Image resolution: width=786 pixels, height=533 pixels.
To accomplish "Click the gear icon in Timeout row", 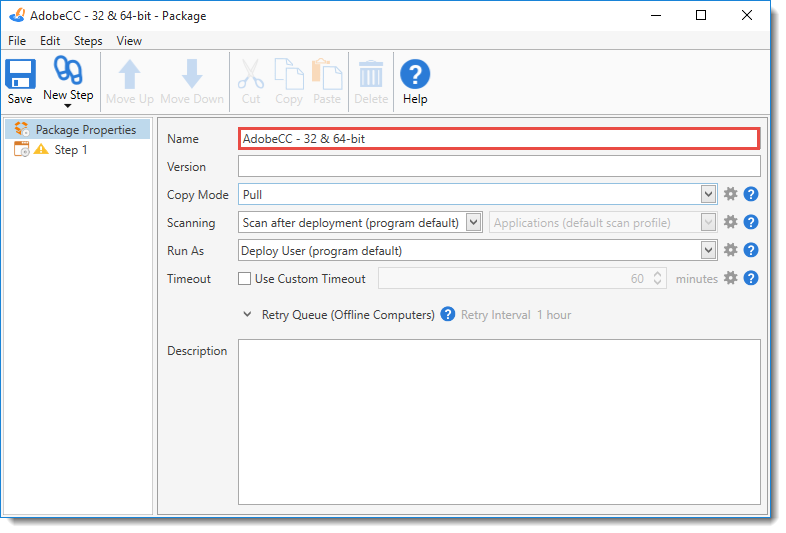I will (731, 278).
